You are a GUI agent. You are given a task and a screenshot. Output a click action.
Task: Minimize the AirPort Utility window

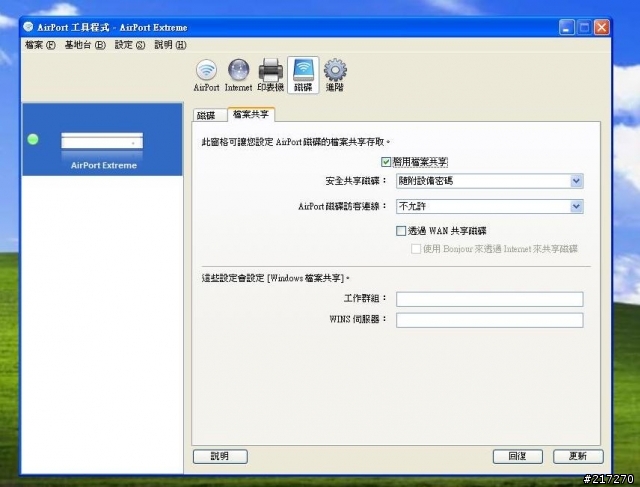tap(567, 27)
